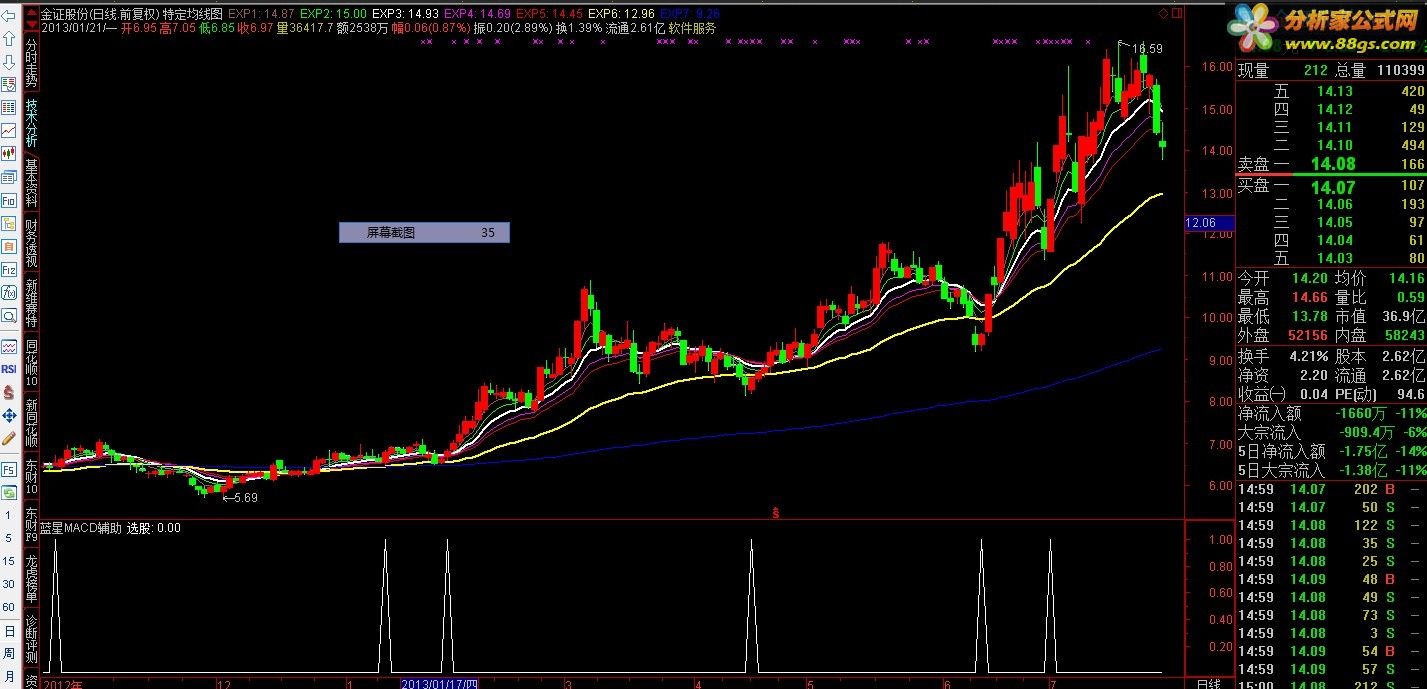The width and height of the screenshot is (1427, 689).
Task: Click the 16.59 high price label on chart
Action: [1147, 48]
